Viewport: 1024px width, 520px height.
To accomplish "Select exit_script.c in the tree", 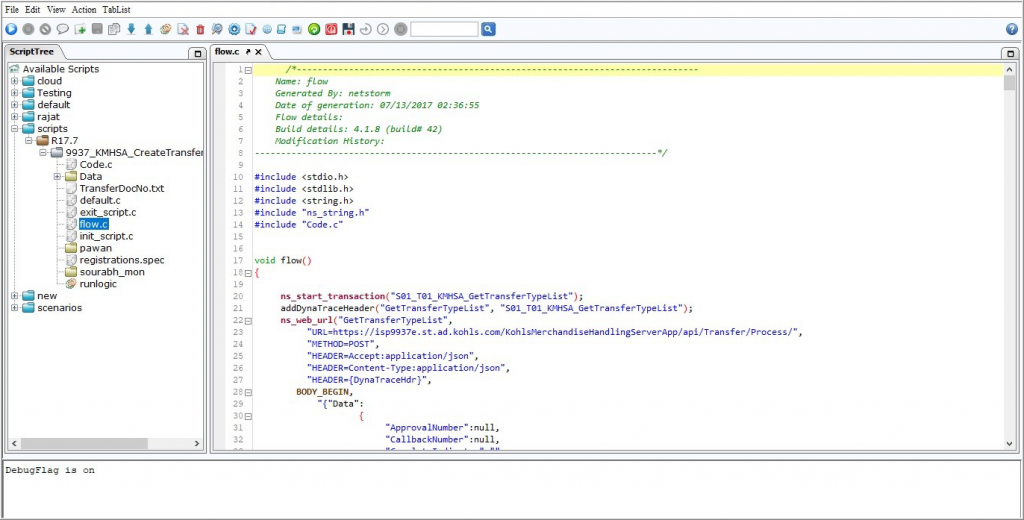I will [108, 212].
